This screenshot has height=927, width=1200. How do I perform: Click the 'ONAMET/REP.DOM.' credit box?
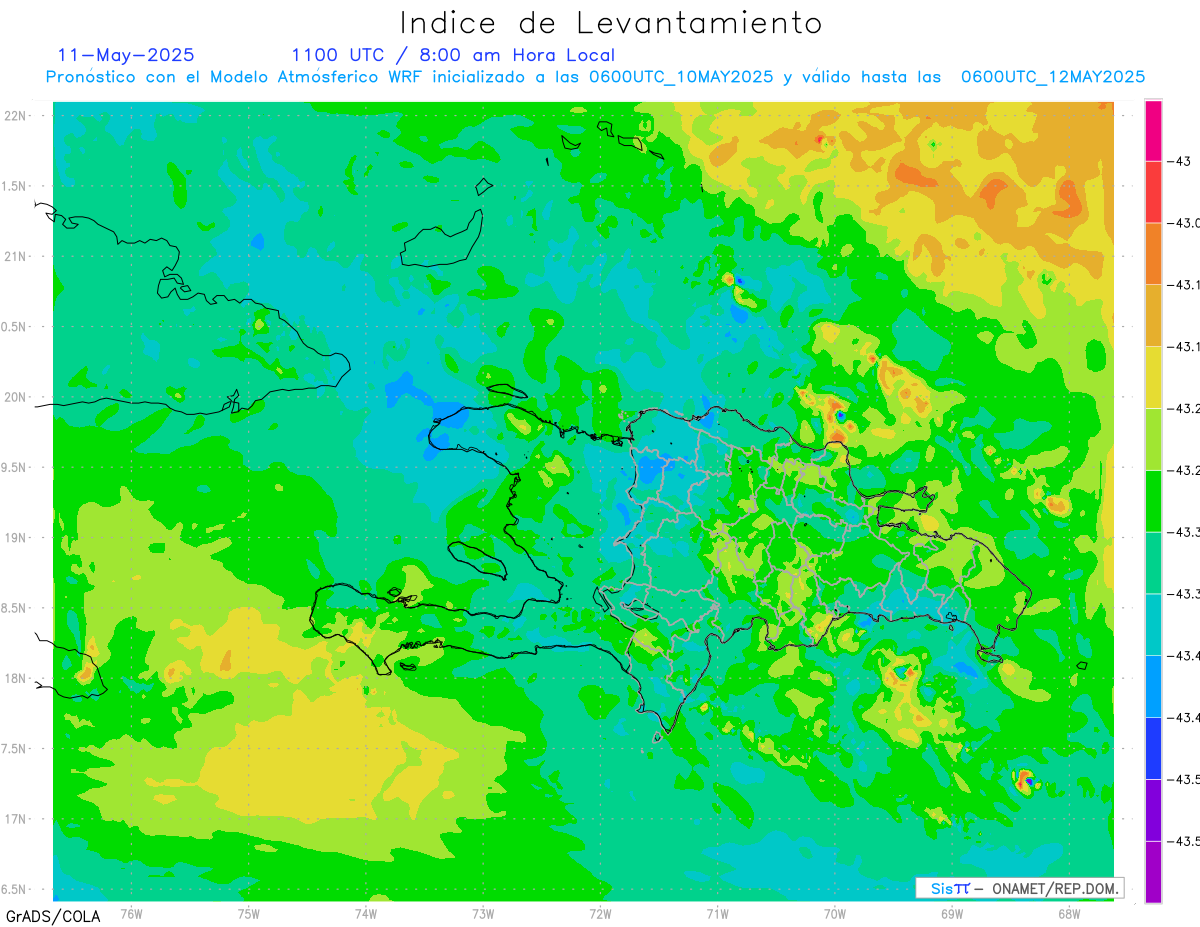click(x=1020, y=888)
